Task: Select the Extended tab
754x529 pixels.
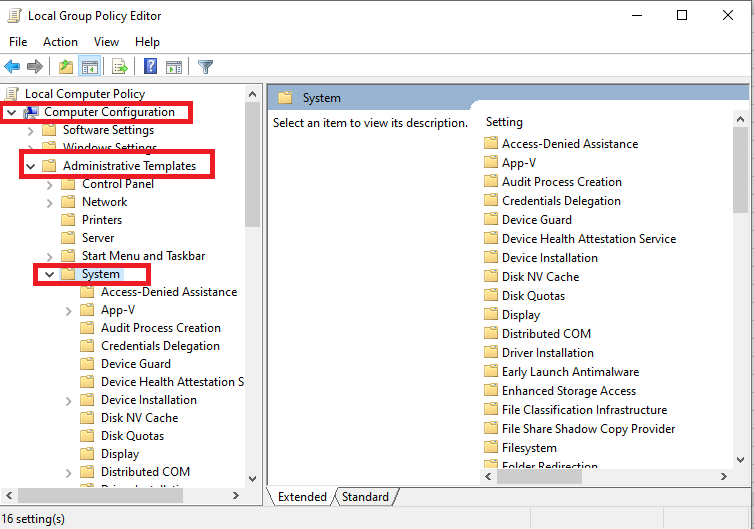Action: coord(302,497)
